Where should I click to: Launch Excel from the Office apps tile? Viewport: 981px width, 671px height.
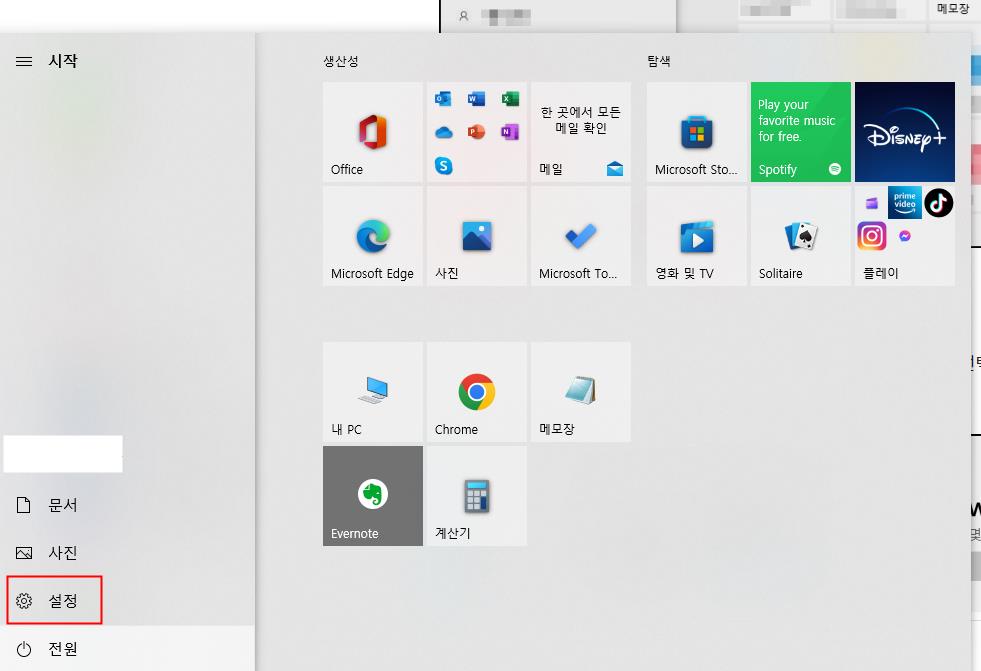[510, 99]
